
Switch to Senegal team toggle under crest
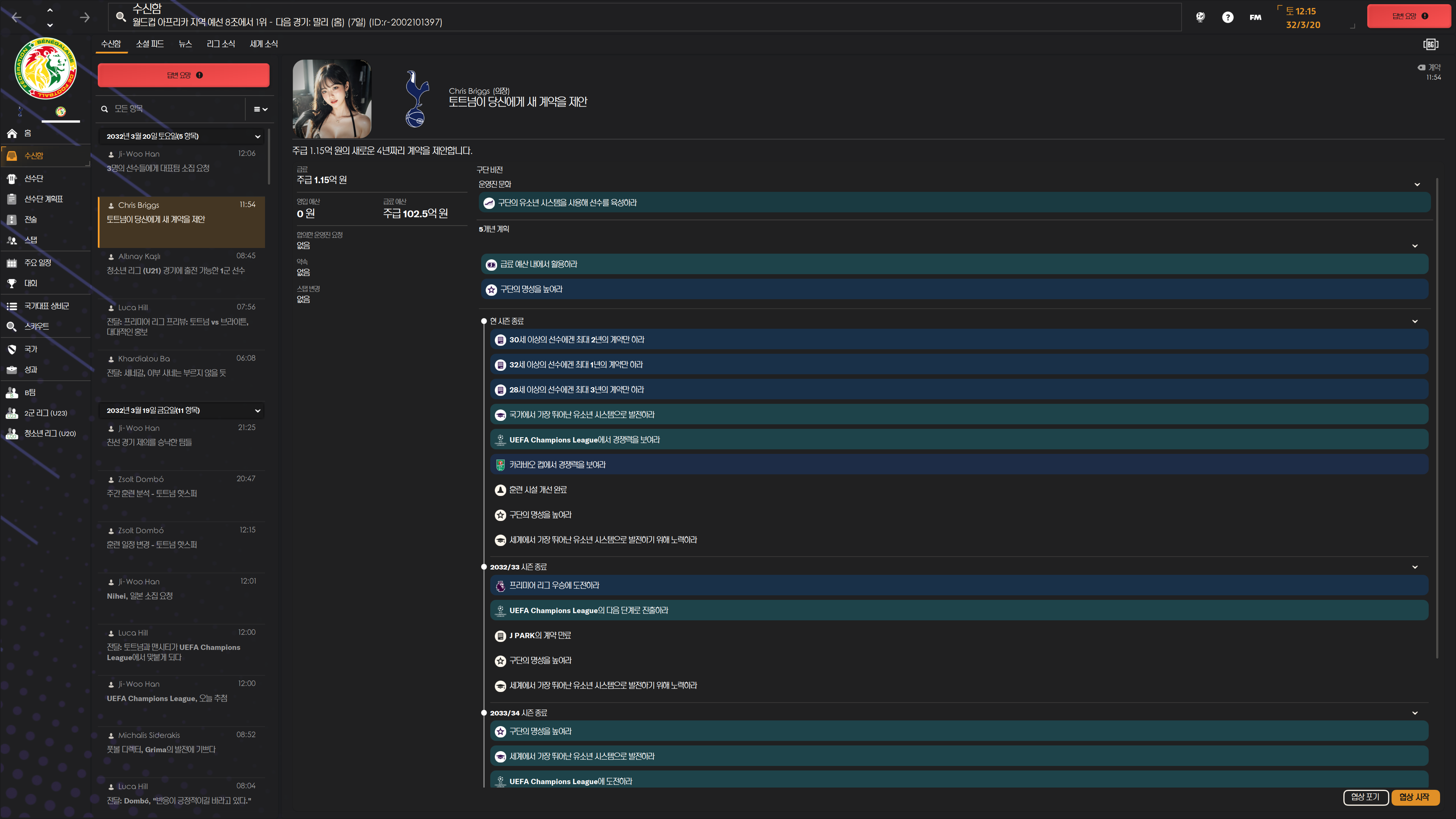pyautogui.click(x=61, y=111)
